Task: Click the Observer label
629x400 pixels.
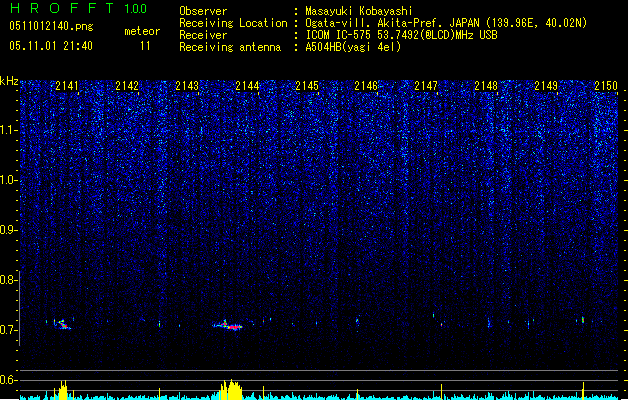Action: point(203,11)
